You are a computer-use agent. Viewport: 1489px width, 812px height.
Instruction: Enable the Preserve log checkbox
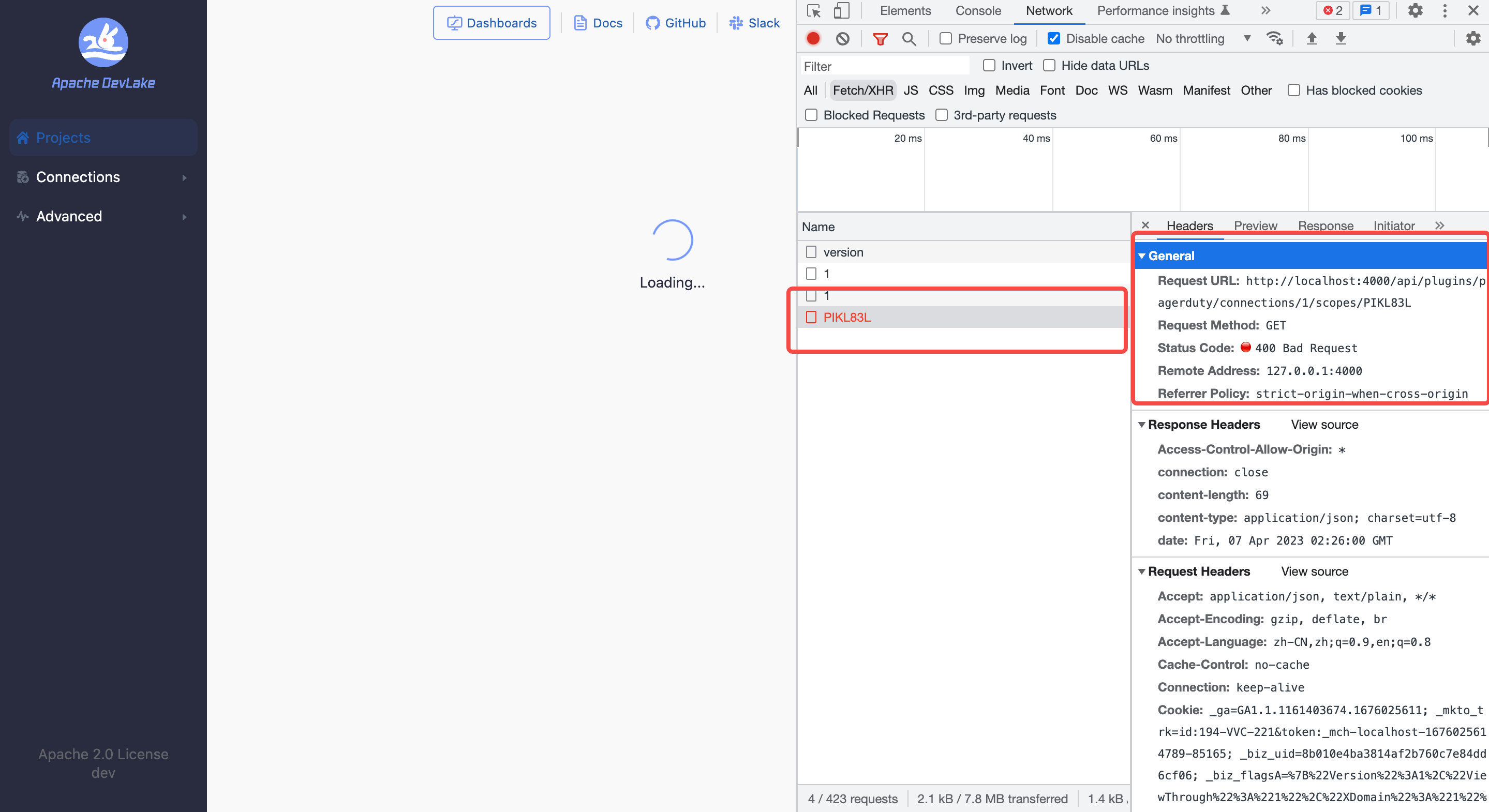click(946, 39)
